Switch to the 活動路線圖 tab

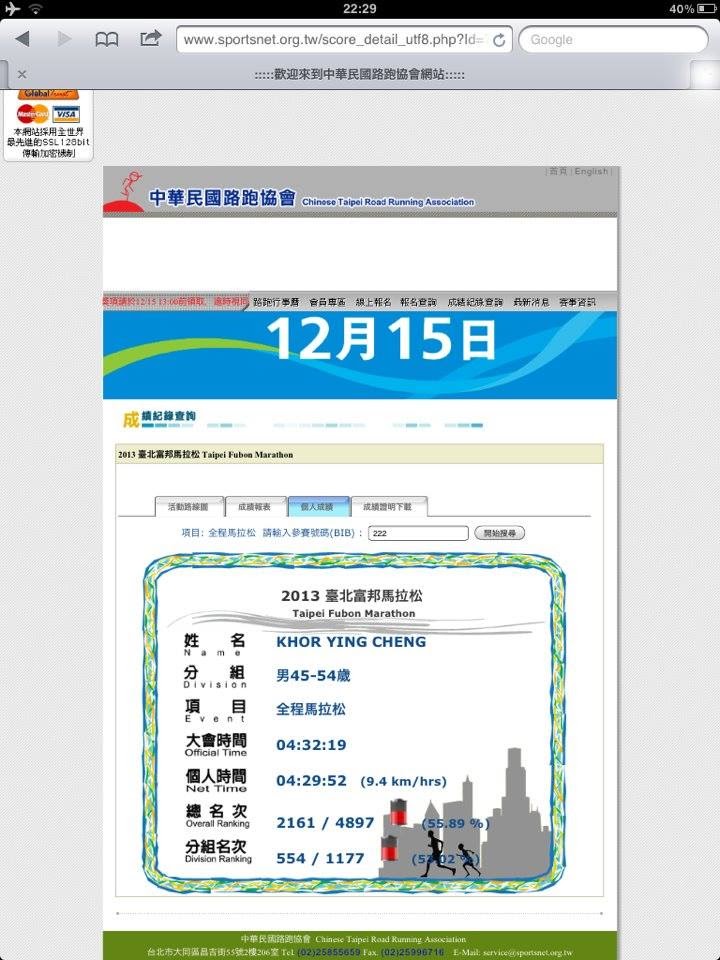pos(189,506)
